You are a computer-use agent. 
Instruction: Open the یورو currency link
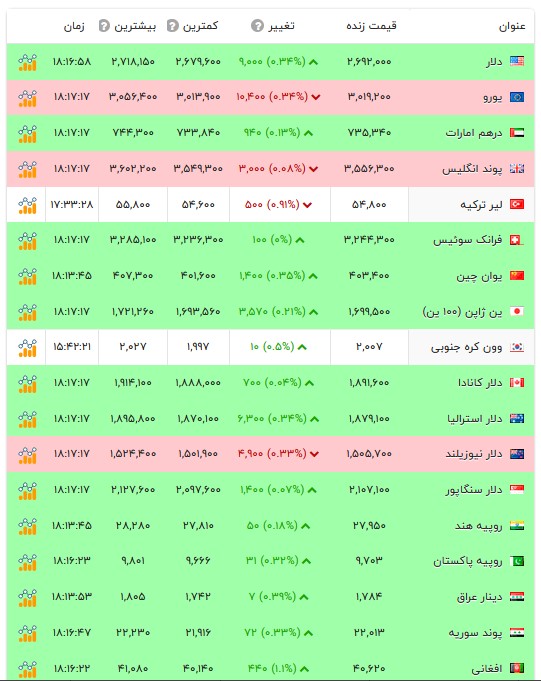click(493, 97)
